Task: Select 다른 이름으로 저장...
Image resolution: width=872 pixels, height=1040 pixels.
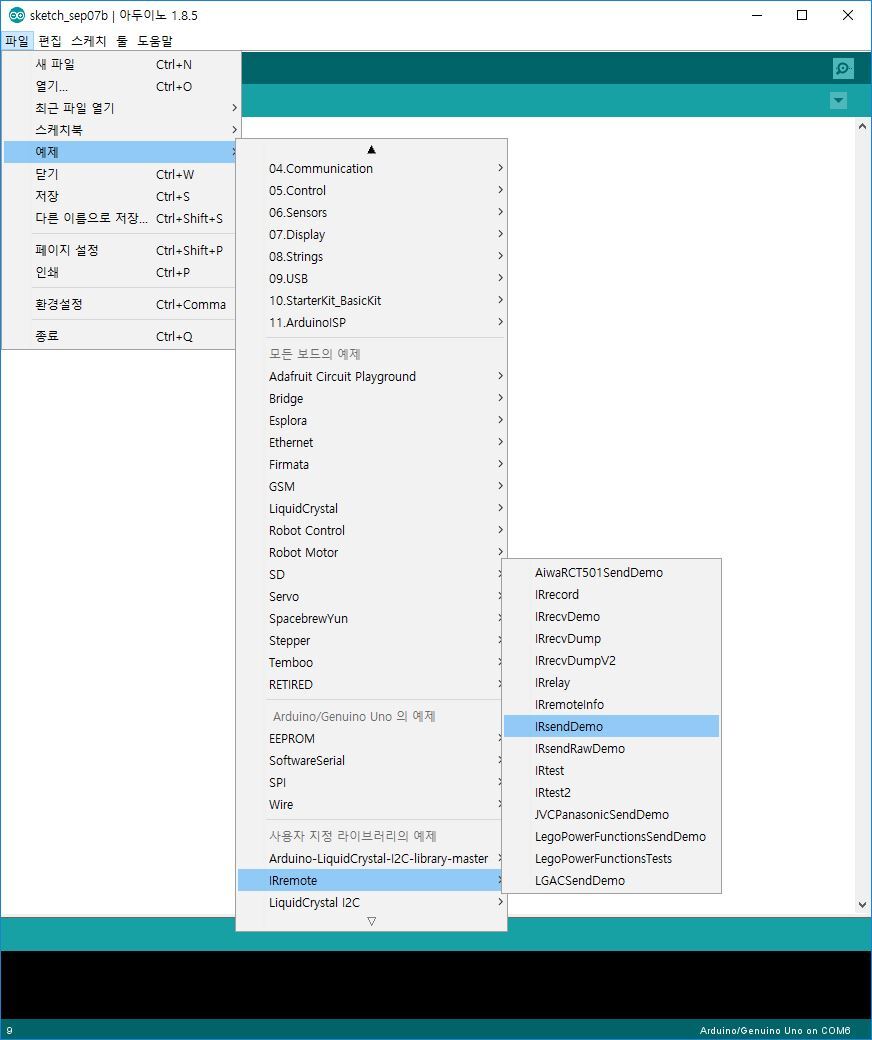Action: pos(121,218)
